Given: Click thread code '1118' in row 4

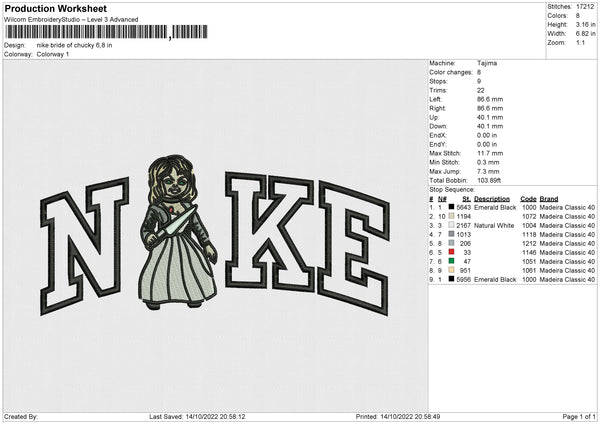Looking at the screenshot, I should 529,235.
